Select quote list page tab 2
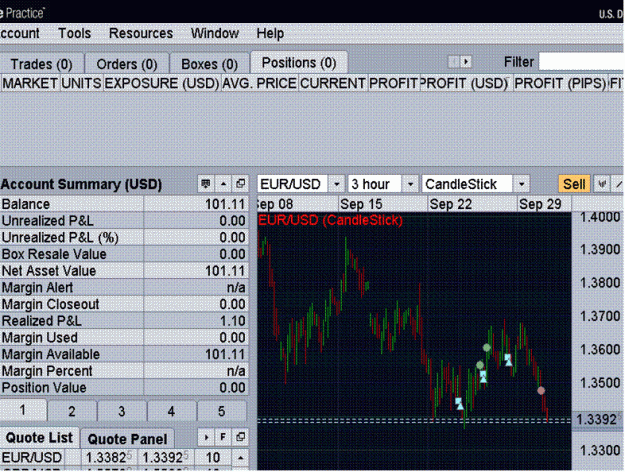 (72, 411)
